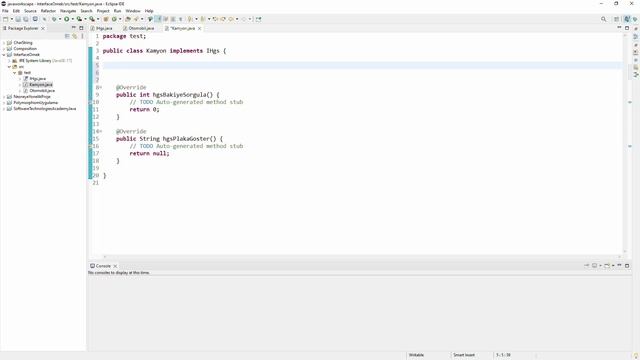This screenshot has height=360, width=640.
Task: Click the Back navigation arrow in the toolbar
Action: tap(231, 19)
